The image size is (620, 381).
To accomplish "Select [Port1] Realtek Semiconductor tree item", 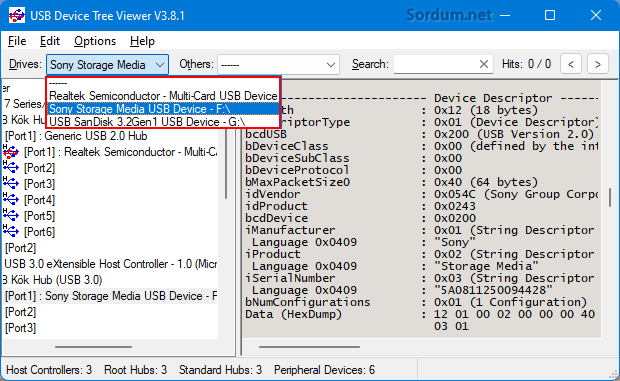I will 121,152.
